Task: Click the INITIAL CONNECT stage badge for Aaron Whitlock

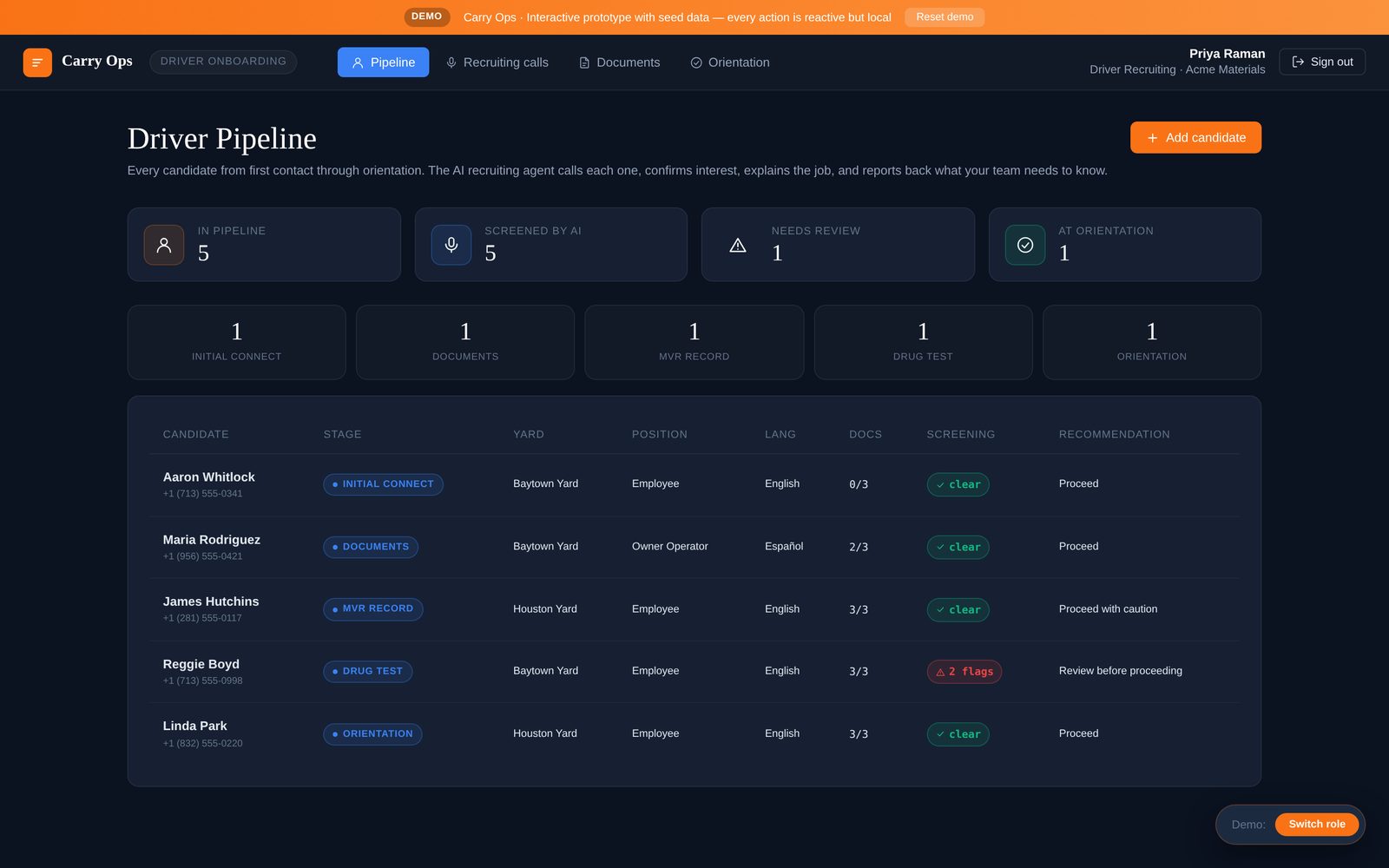Action: coord(383,484)
